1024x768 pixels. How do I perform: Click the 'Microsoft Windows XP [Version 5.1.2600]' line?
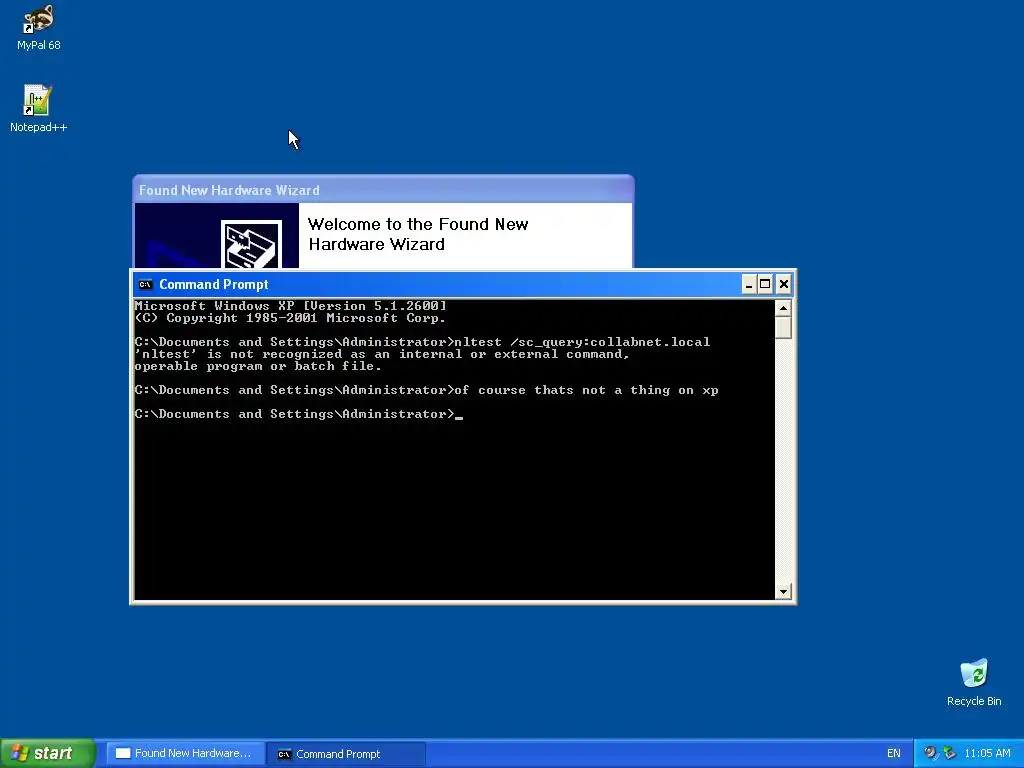tap(291, 306)
